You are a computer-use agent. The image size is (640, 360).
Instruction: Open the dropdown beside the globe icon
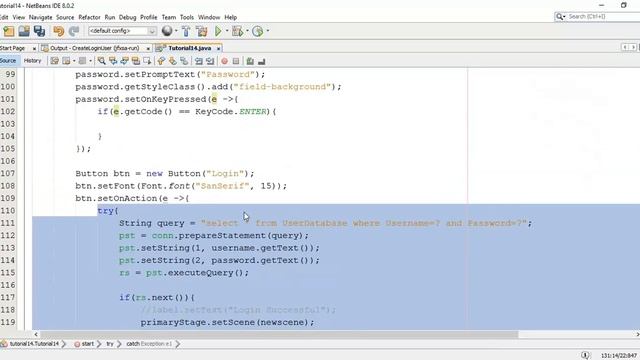[x=176, y=31]
